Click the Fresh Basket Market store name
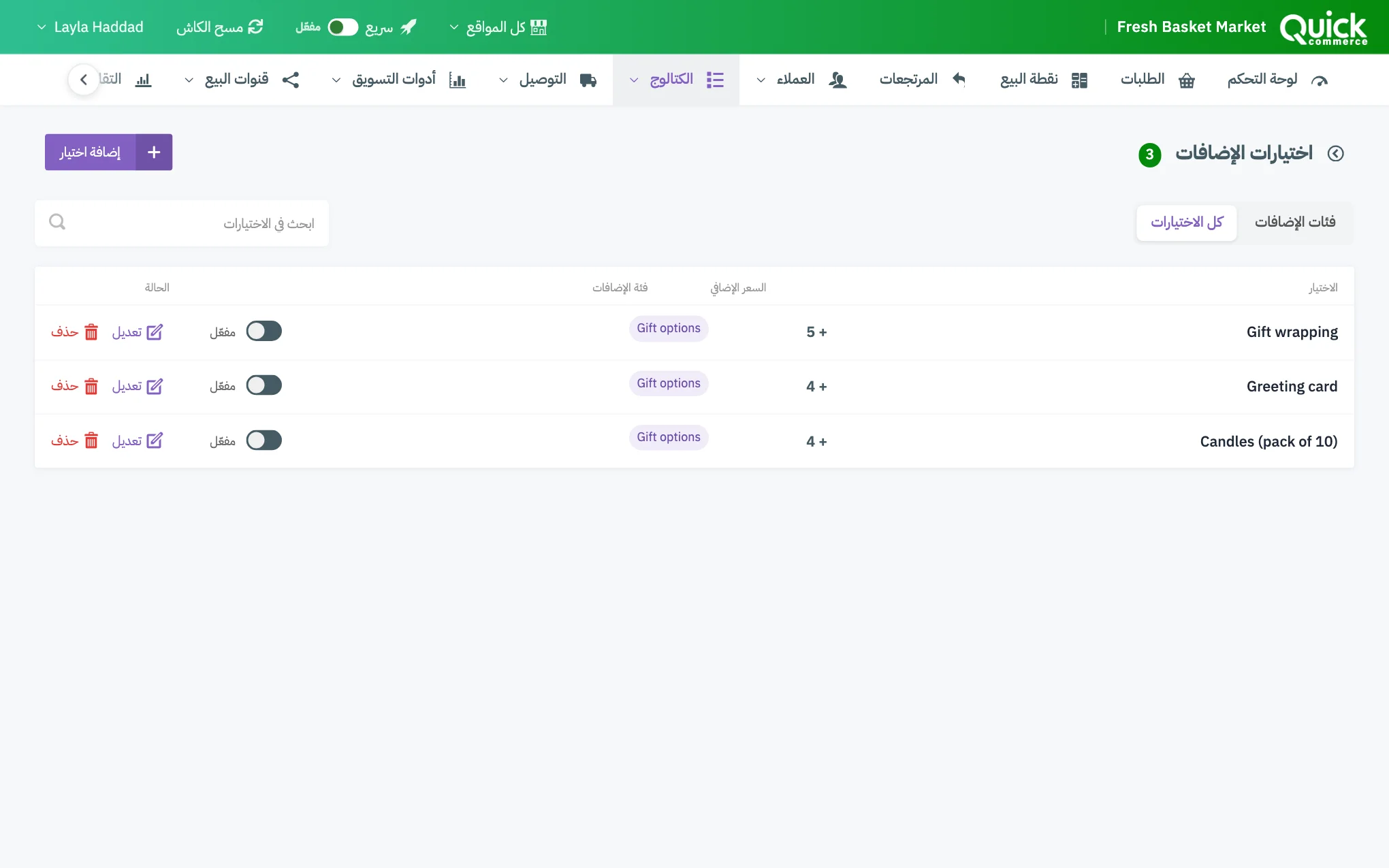 [x=1192, y=27]
